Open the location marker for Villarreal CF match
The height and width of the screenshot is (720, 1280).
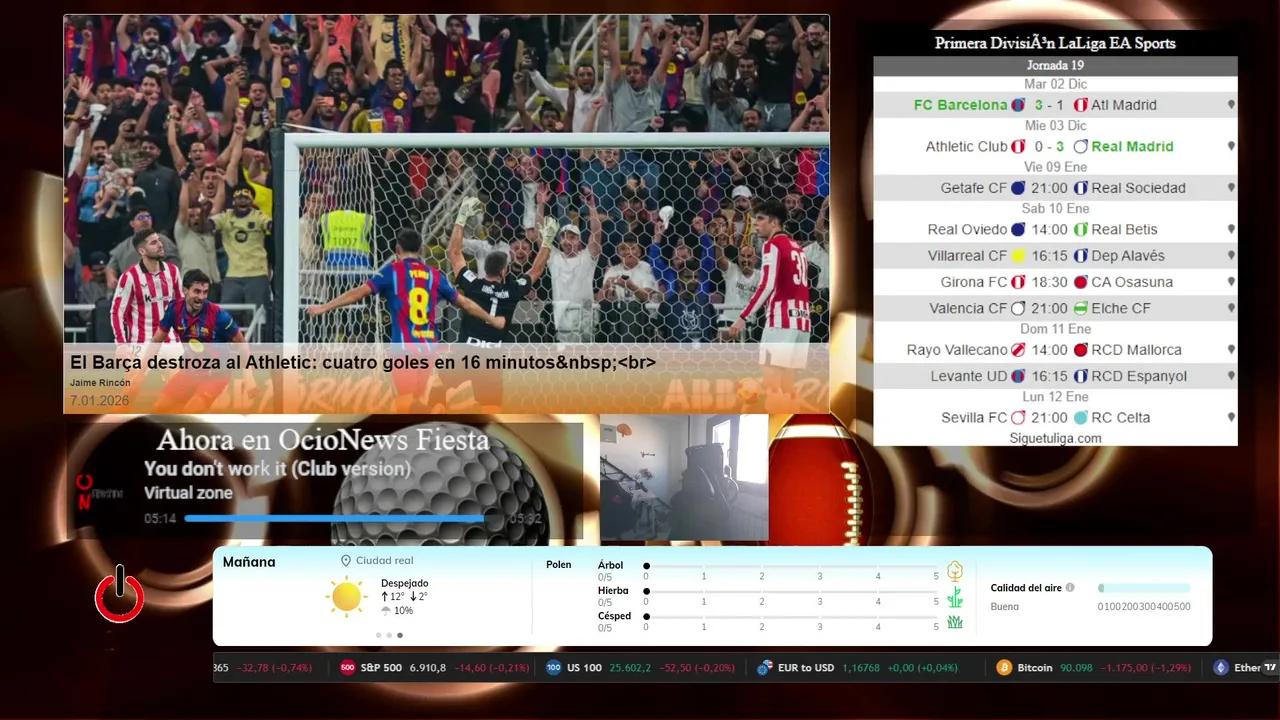(1231, 256)
